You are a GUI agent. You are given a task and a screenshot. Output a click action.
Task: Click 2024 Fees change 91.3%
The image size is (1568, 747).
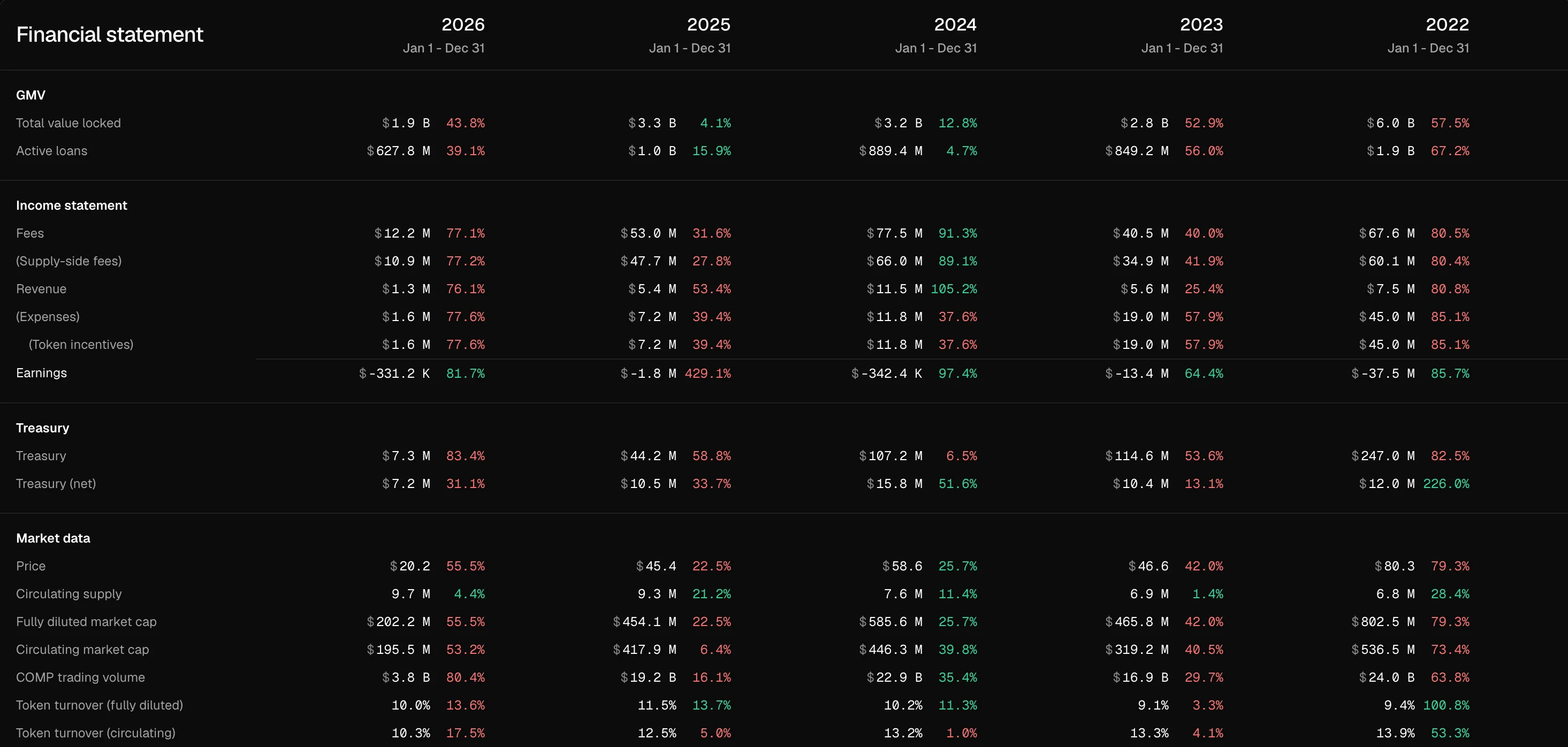957,233
